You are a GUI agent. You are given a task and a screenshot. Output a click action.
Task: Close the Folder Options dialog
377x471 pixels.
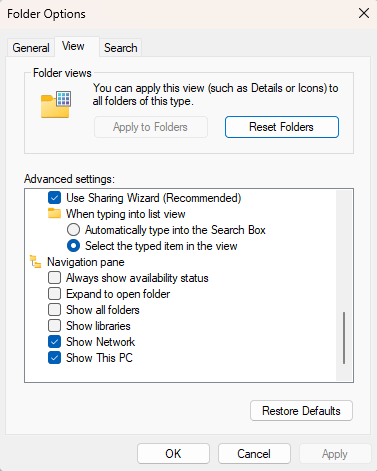pyautogui.click(x=364, y=13)
